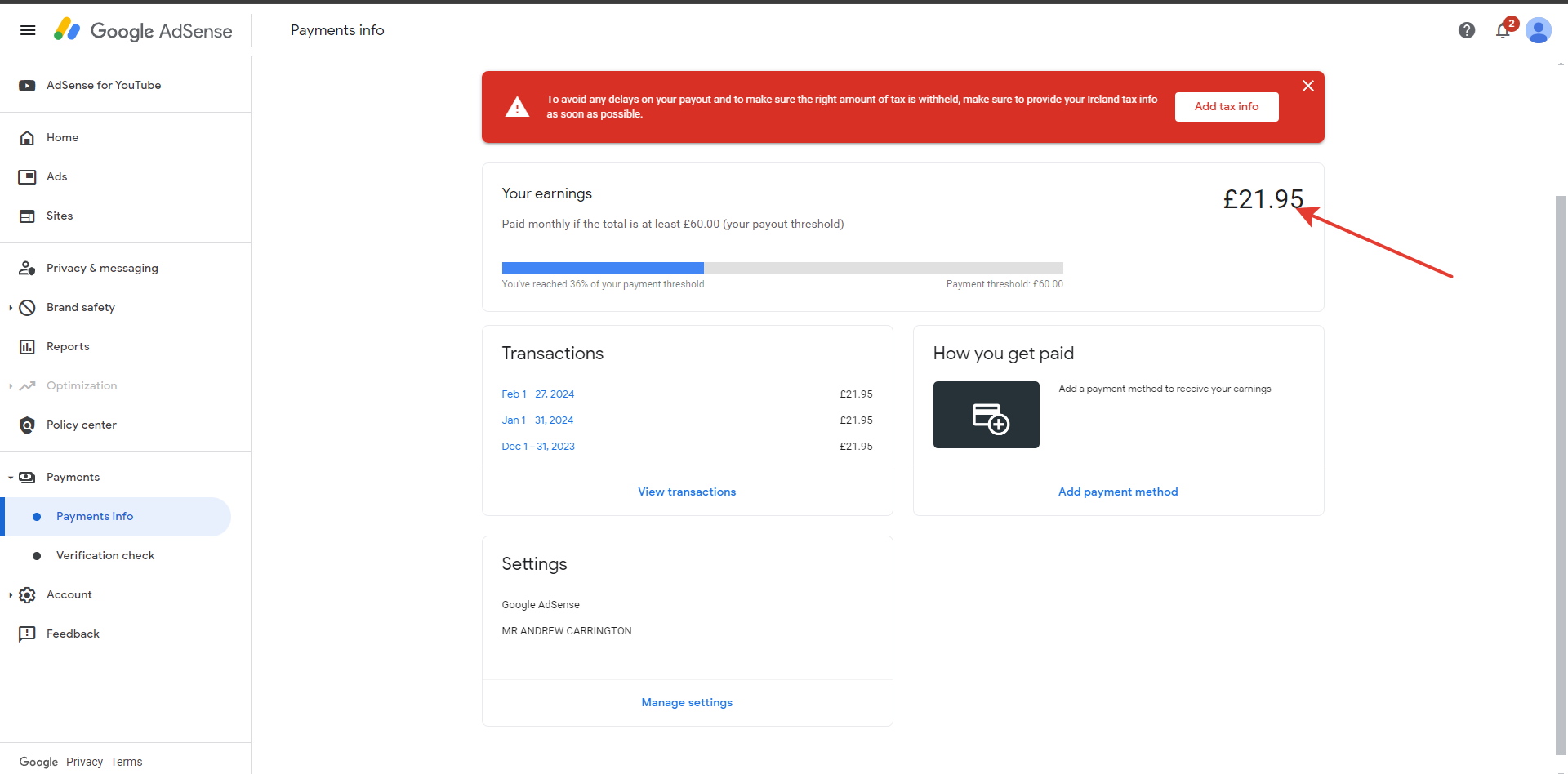This screenshot has height=774, width=1568.
Task: Click the Payments info page title
Action: 337,30
